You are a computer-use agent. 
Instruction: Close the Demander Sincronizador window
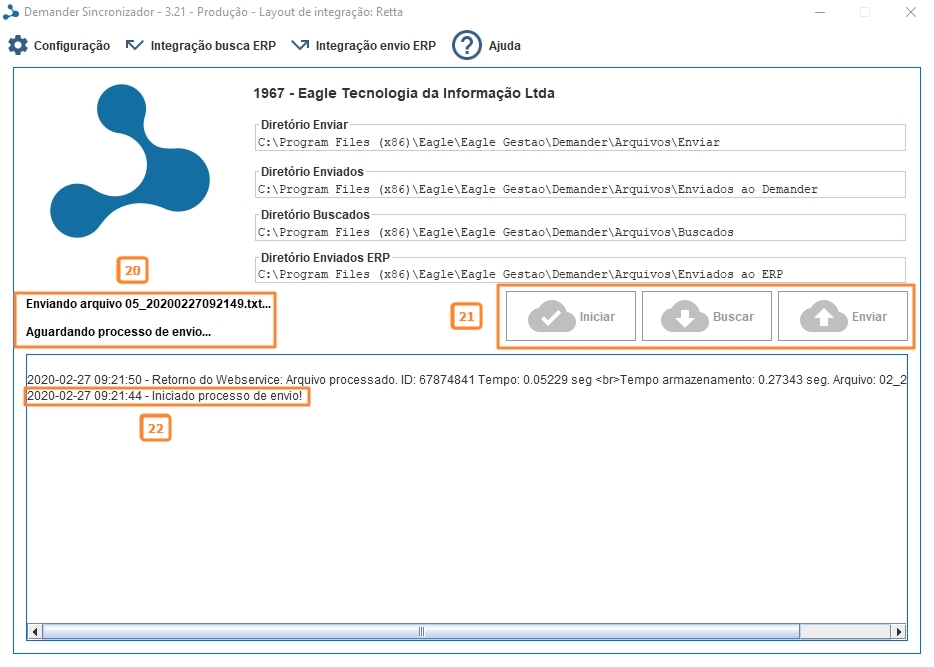[911, 12]
